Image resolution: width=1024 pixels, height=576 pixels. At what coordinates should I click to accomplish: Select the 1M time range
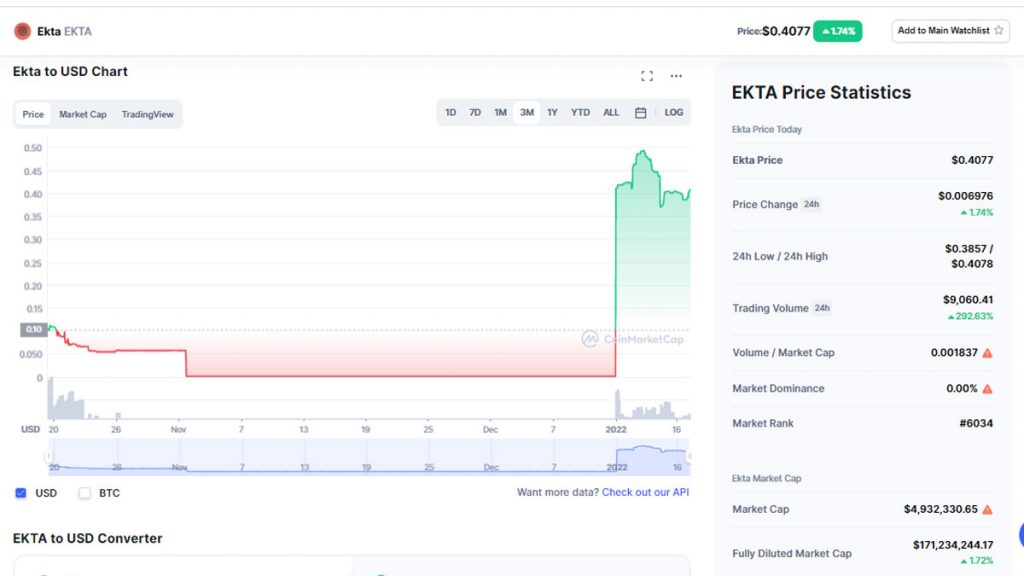(x=500, y=112)
